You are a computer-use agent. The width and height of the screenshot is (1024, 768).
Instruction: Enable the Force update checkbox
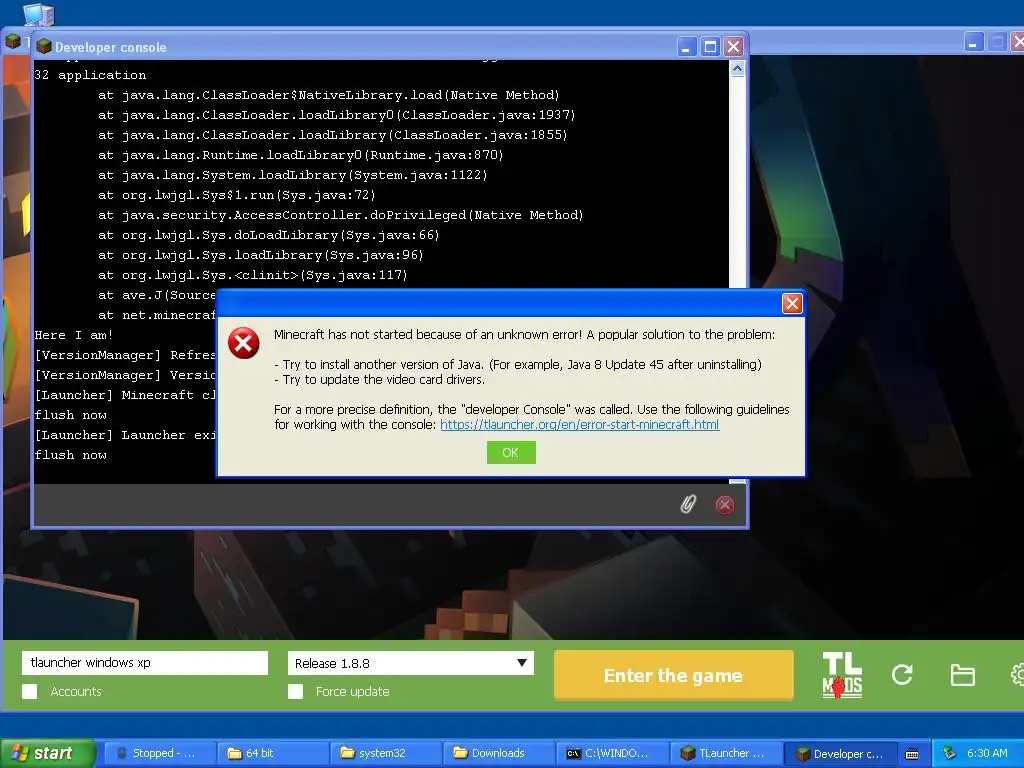pyautogui.click(x=295, y=692)
